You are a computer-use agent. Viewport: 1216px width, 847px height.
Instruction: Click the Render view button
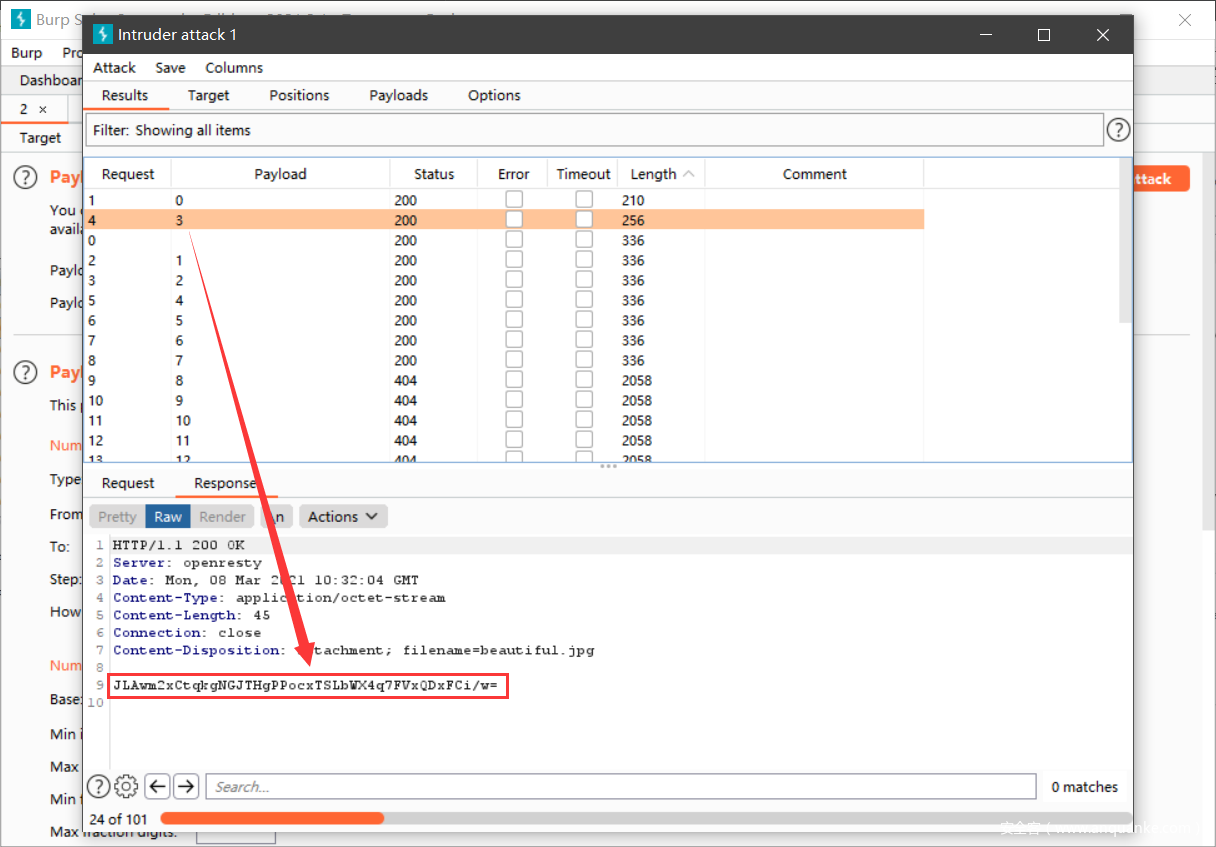(x=222, y=516)
